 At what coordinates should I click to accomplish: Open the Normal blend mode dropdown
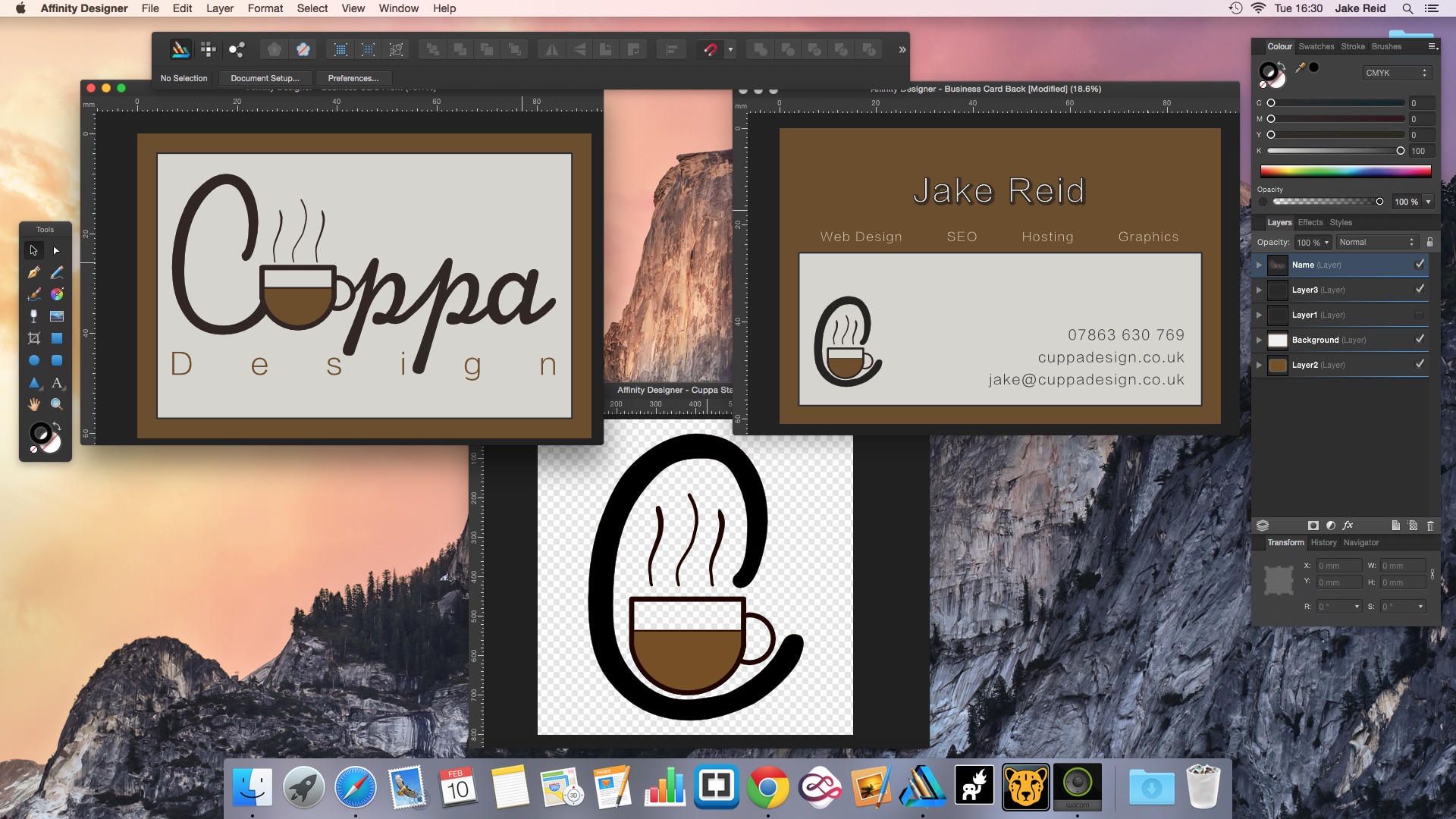click(x=1376, y=242)
